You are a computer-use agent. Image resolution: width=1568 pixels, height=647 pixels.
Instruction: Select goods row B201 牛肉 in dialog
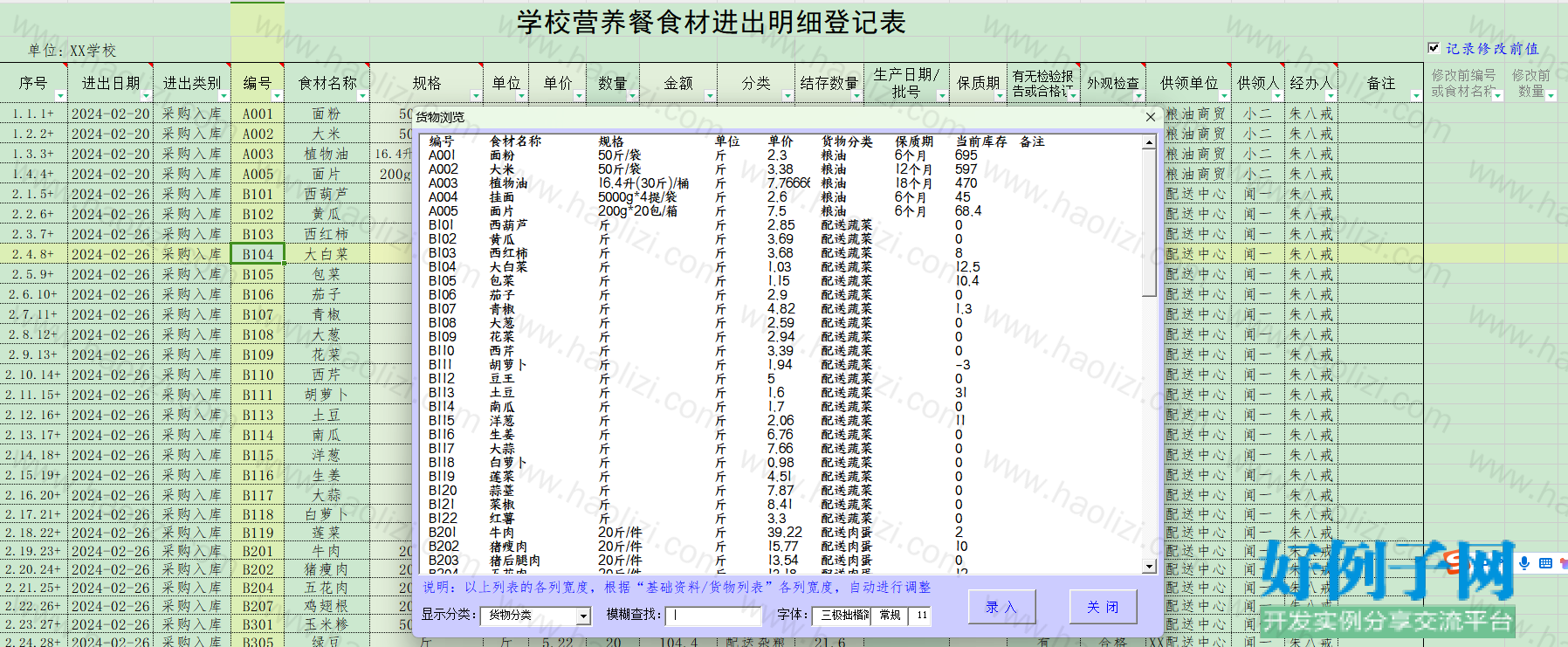click(781, 533)
